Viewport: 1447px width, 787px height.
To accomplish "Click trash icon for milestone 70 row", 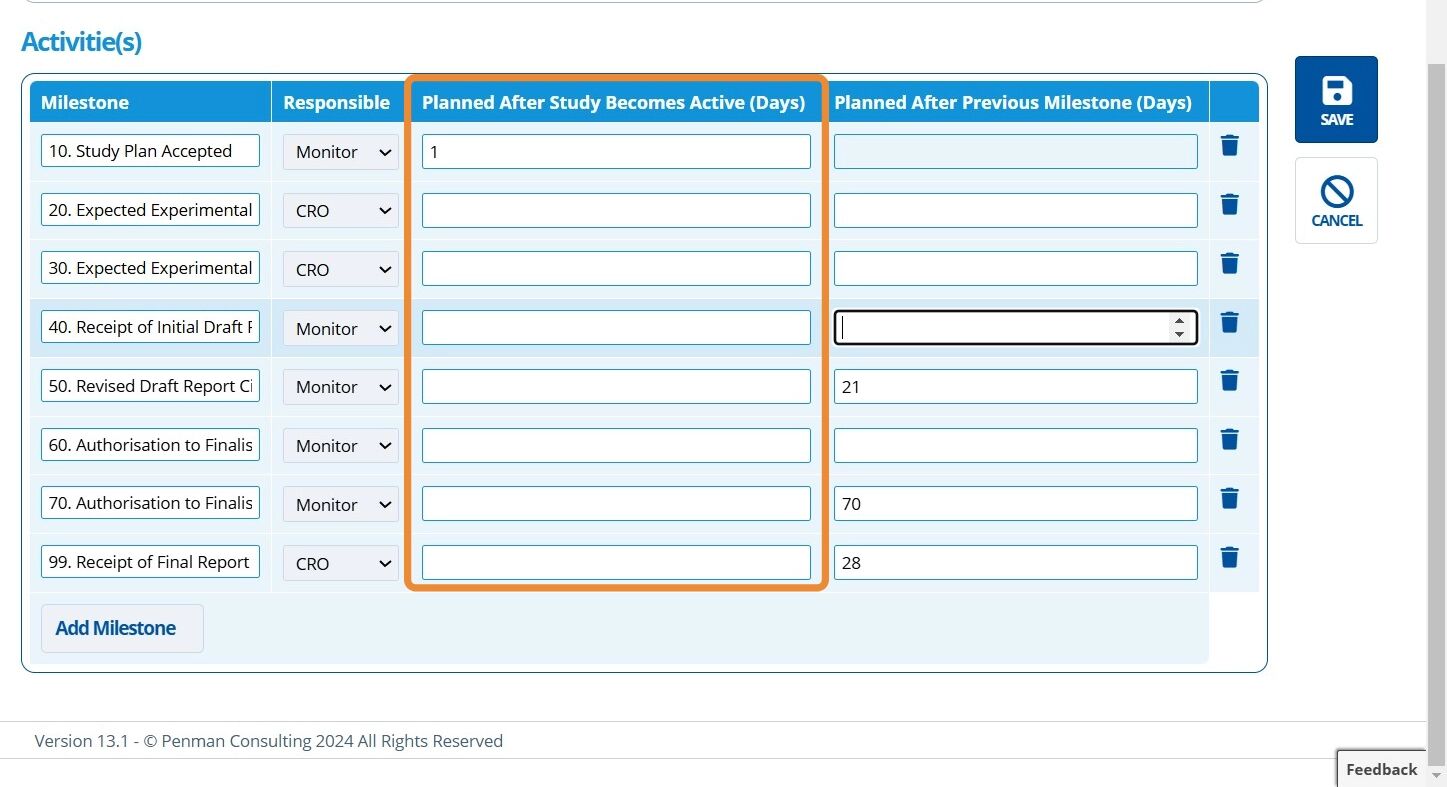I will pyautogui.click(x=1230, y=498).
